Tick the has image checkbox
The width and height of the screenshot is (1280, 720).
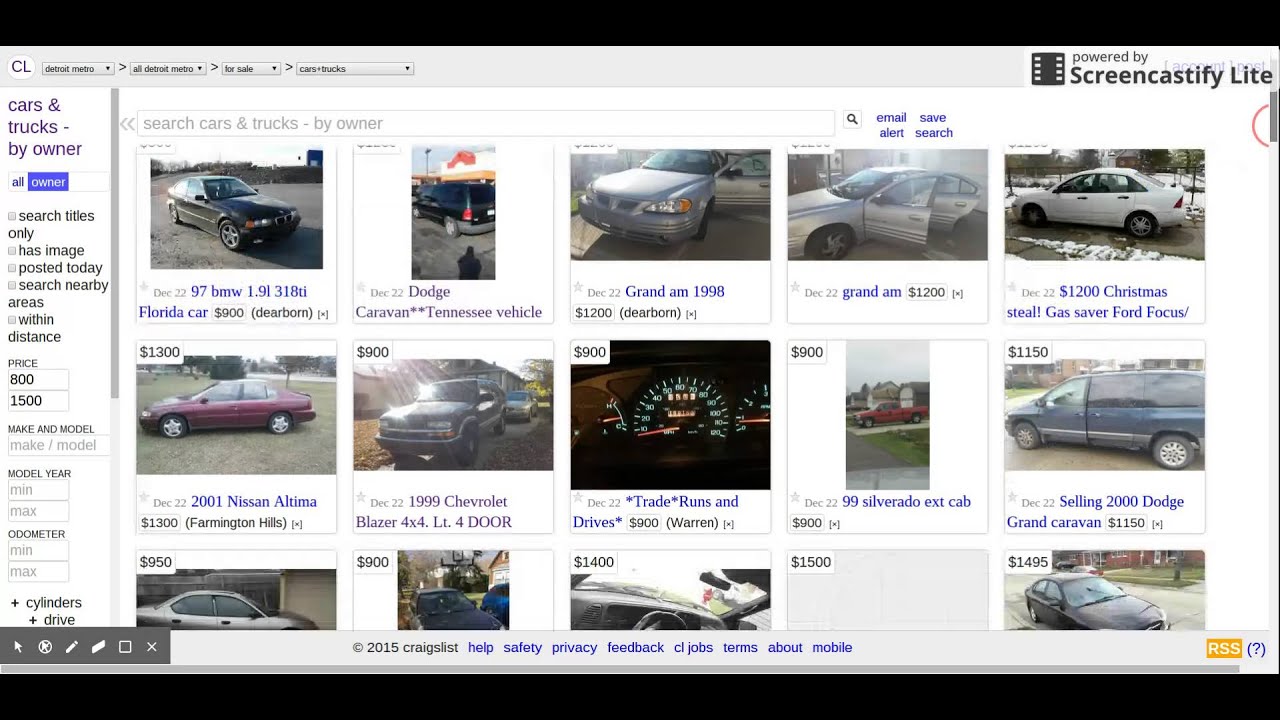point(12,251)
